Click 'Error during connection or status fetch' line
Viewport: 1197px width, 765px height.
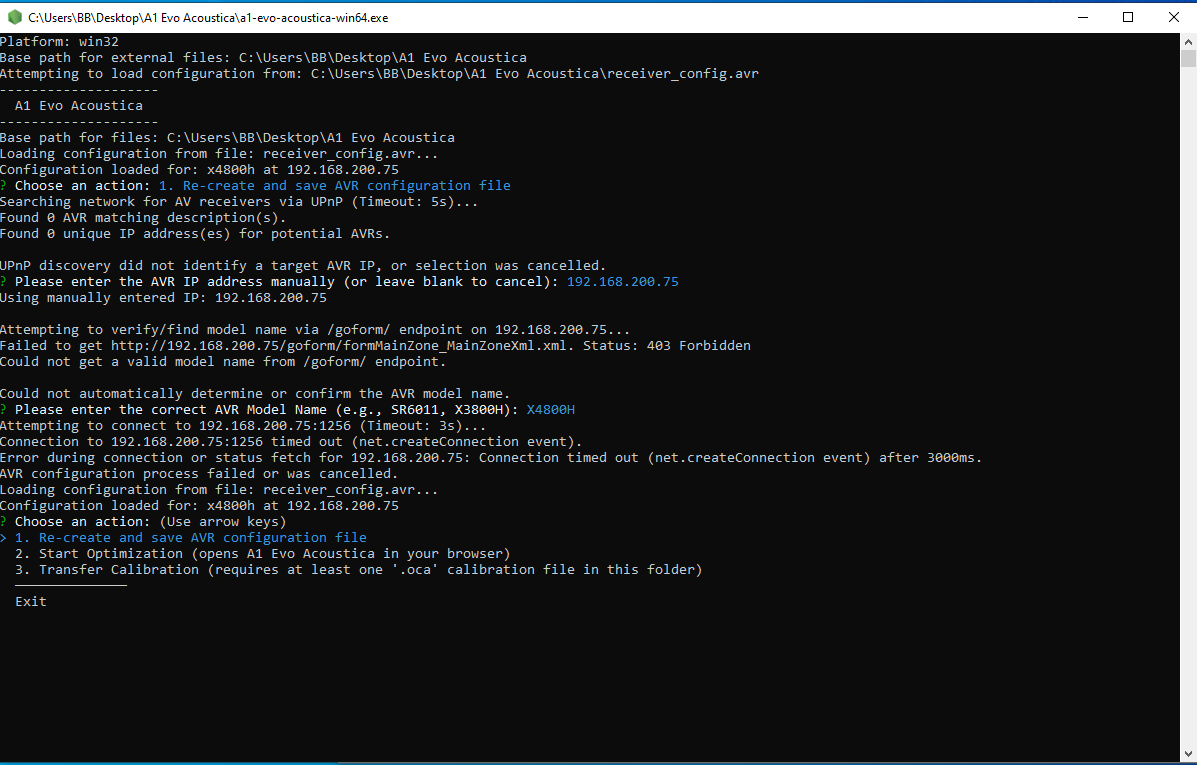coord(491,457)
